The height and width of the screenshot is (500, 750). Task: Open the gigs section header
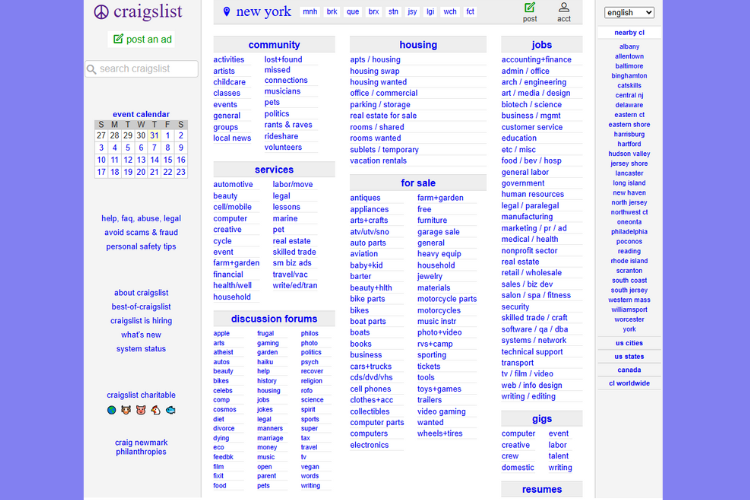click(541, 419)
